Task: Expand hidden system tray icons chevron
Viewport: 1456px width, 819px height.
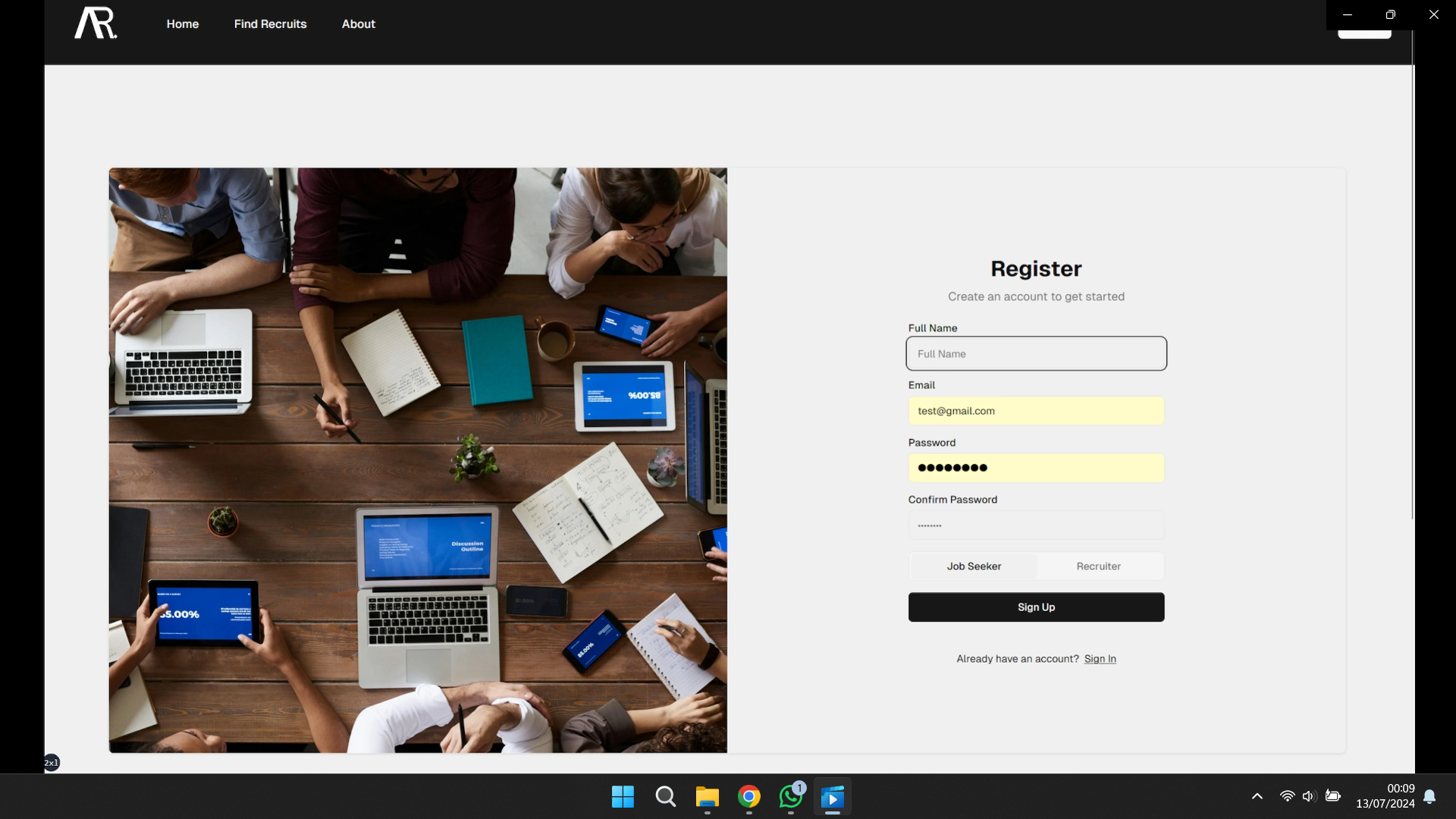Action: [1257, 796]
